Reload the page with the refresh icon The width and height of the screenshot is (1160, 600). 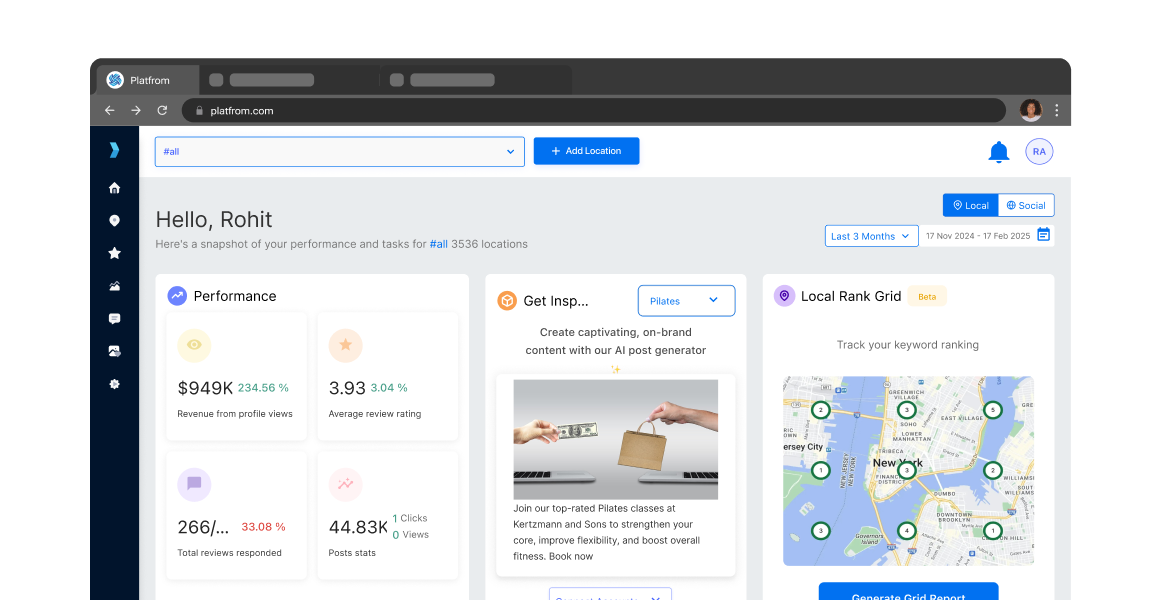(x=162, y=110)
